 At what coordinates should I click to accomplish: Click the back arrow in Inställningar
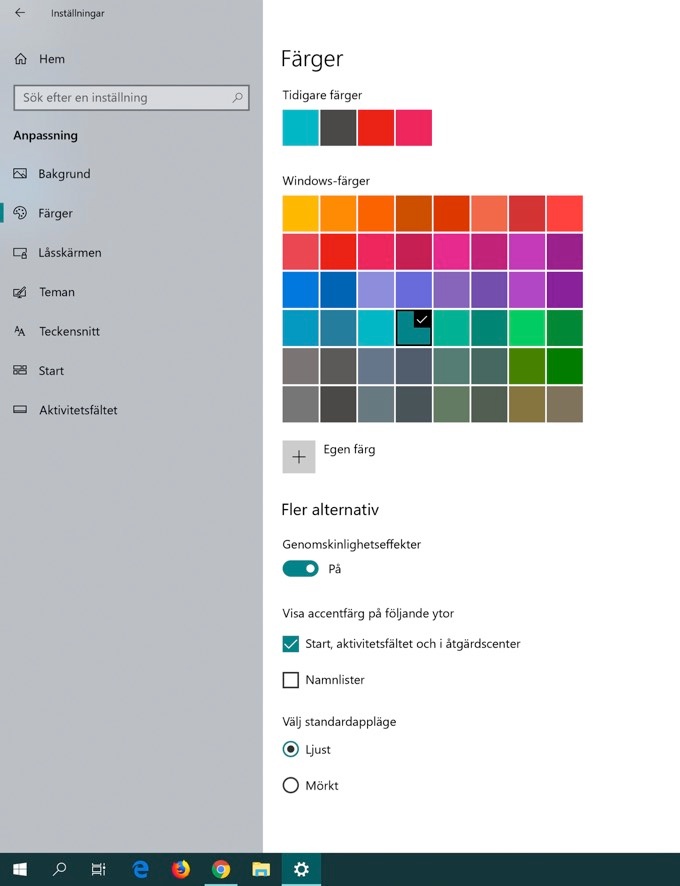pos(20,13)
